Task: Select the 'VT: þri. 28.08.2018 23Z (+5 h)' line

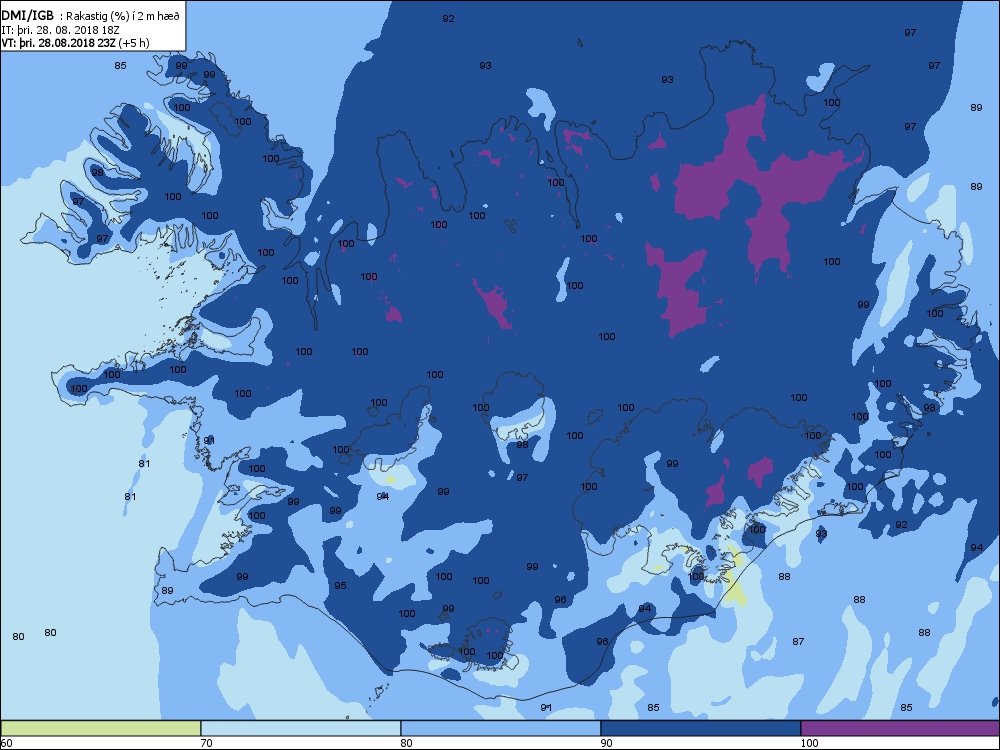Action: coord(75,43)
